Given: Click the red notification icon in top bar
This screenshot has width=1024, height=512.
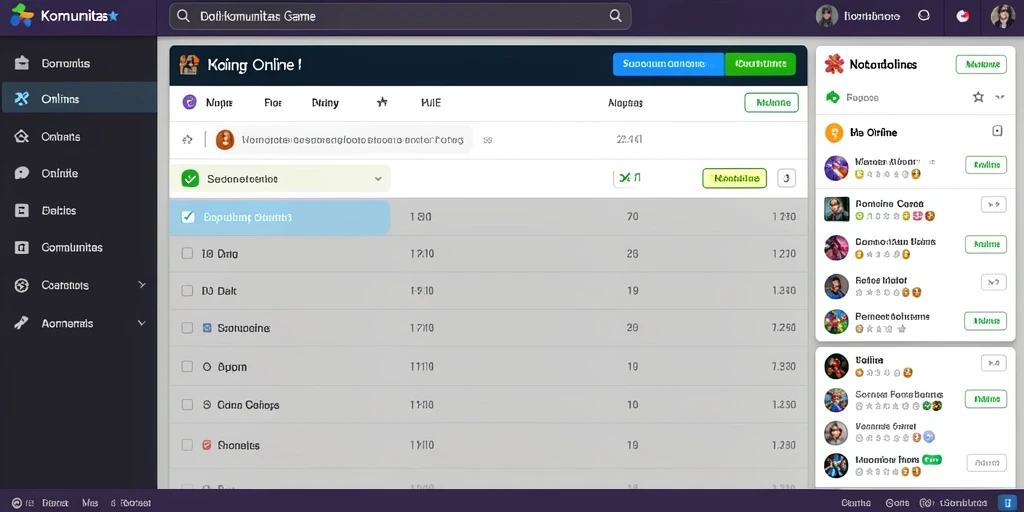Looking at the screenshot, I should [963, 16].
